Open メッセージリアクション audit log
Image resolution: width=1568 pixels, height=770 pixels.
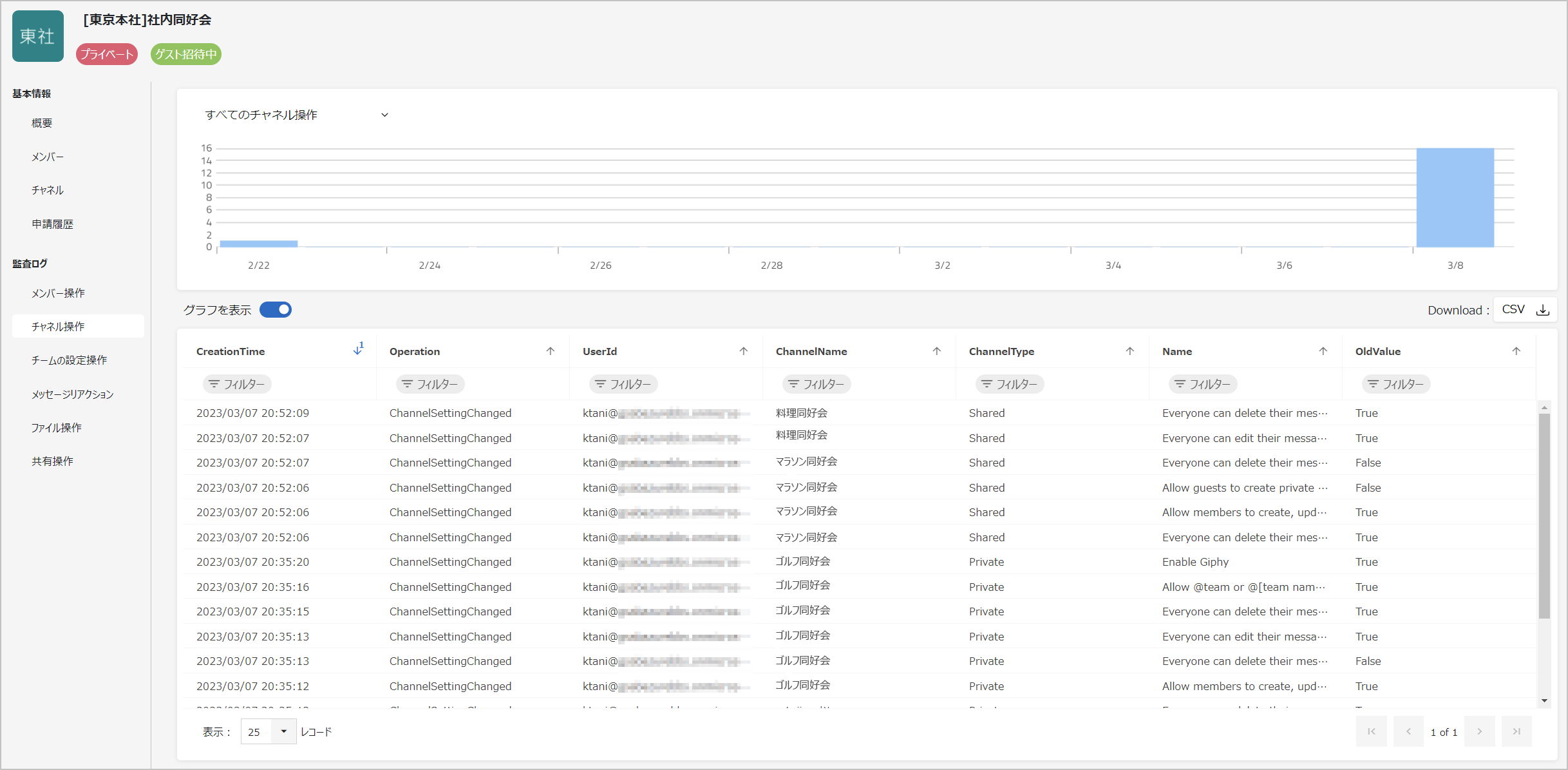click(x=73, y=394)
